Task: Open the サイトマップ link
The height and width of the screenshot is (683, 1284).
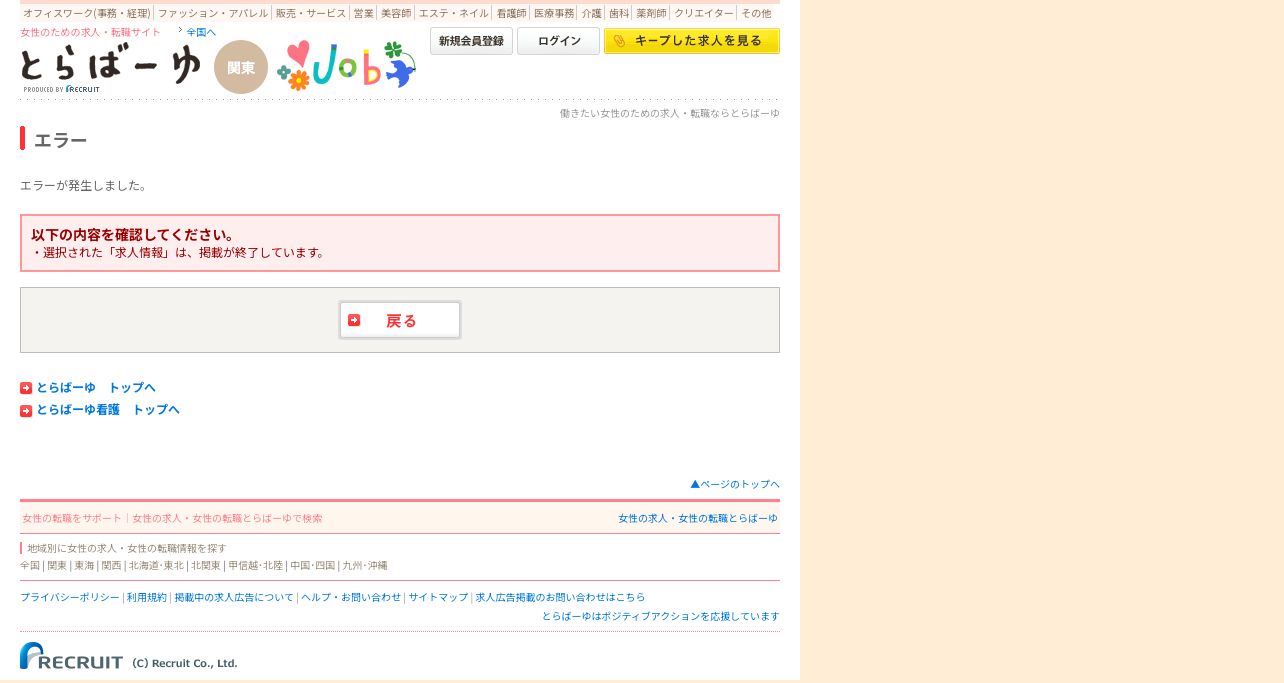Action: click(x=438, y=597)
